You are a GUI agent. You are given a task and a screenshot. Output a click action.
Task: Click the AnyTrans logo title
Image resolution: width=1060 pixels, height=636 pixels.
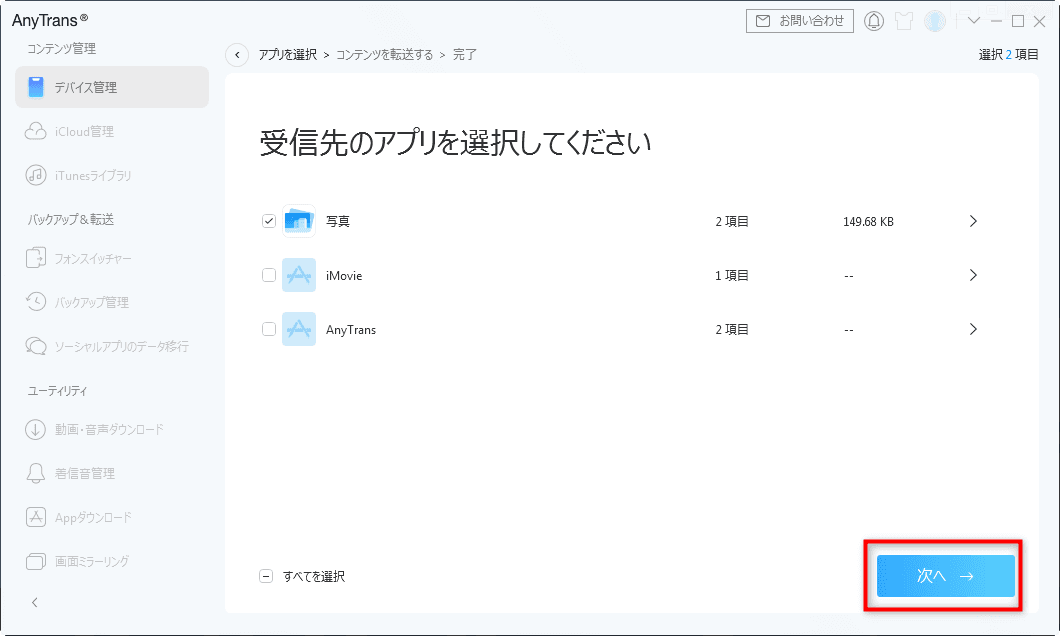point(50,20)
